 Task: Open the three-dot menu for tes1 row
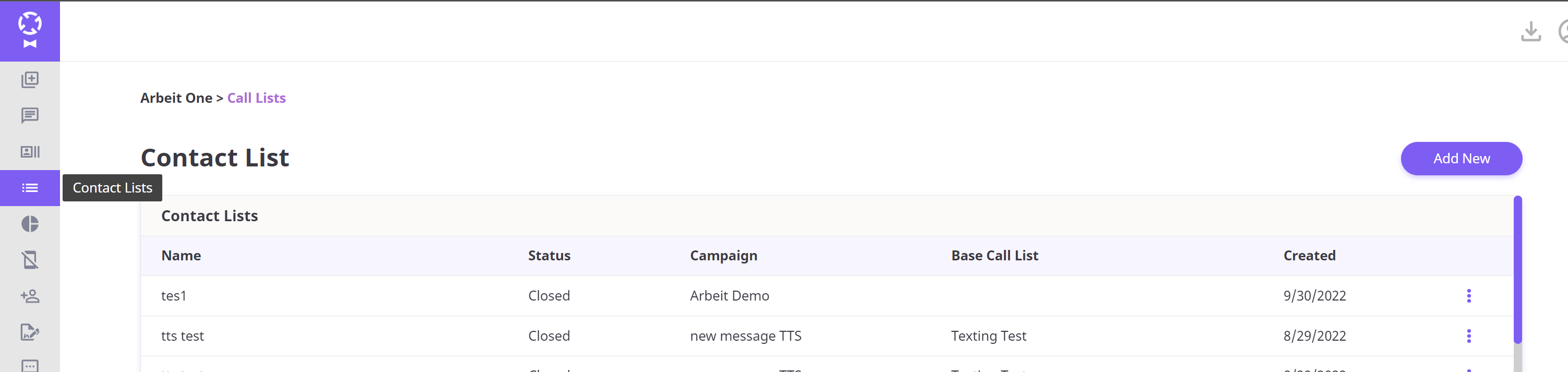pyautogui.click(x=1468, y=296)
